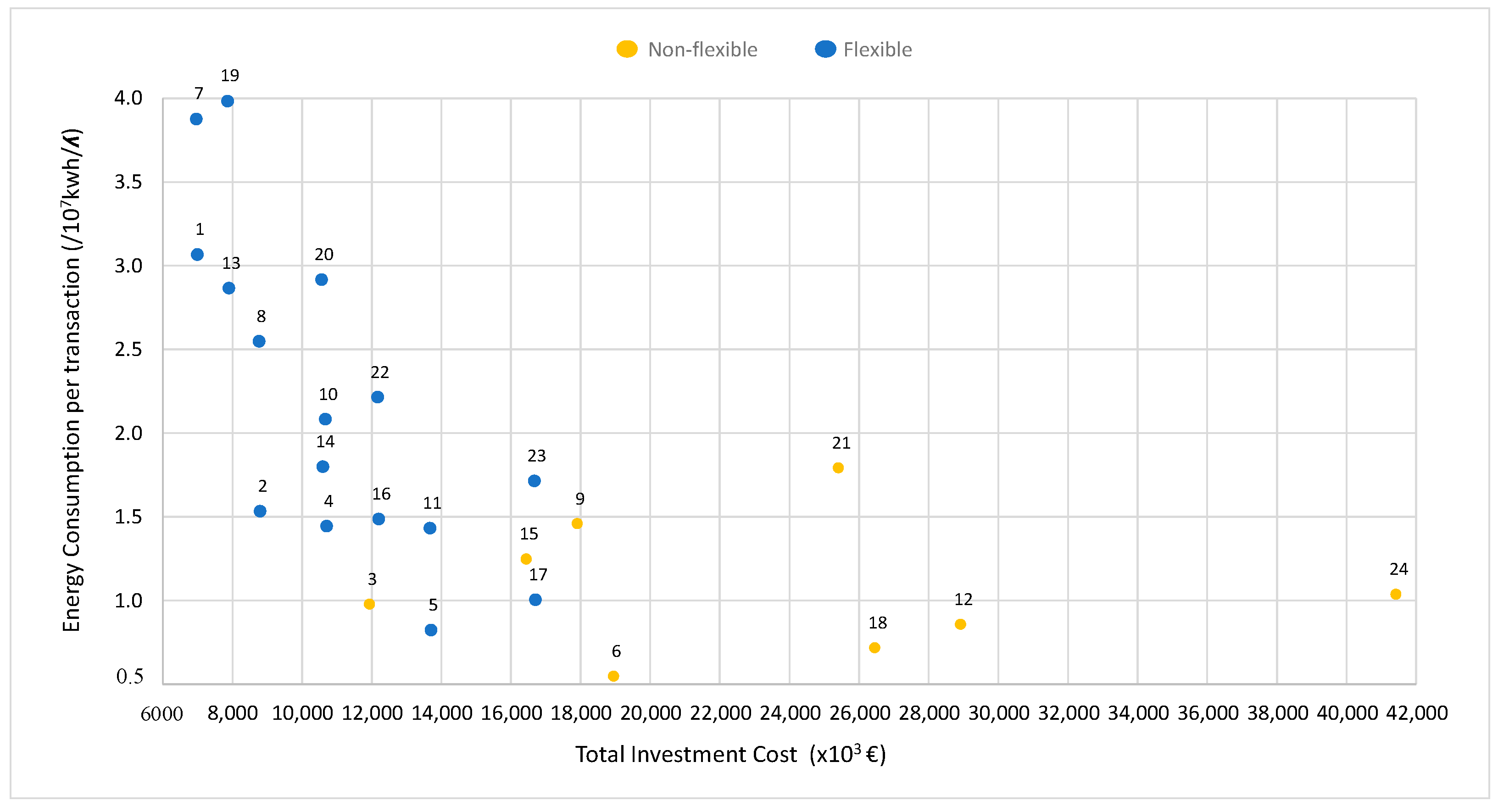Screen dimensions: 1498x812
Task: Click the 20,000 x-axis tick label
Action: [650, 713]
